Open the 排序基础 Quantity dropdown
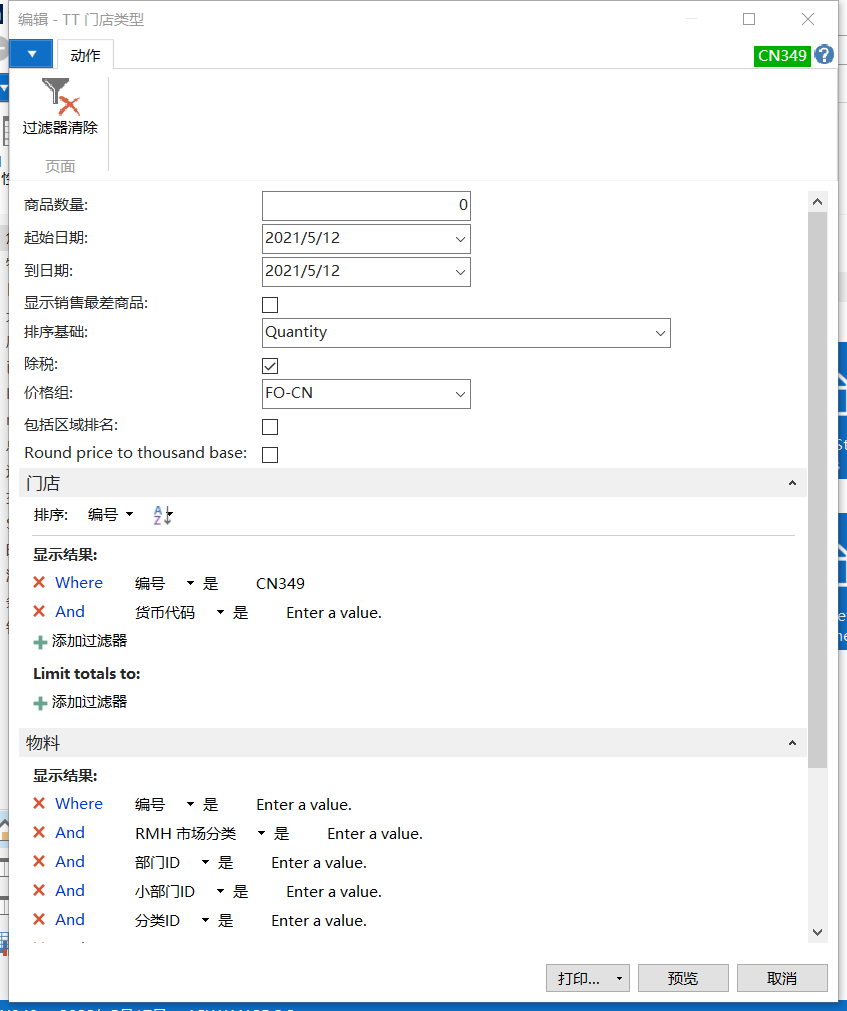847x1011 pixels. click(x=660, y=333)
